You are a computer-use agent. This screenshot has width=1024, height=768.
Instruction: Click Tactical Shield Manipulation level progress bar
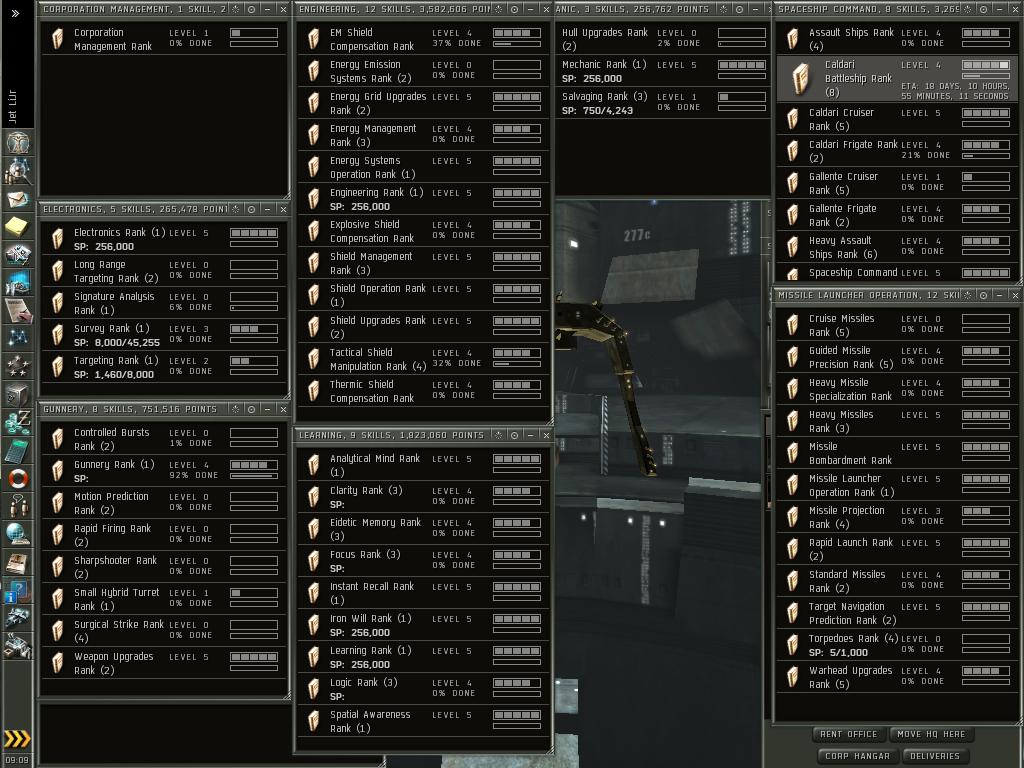[517, 353]
